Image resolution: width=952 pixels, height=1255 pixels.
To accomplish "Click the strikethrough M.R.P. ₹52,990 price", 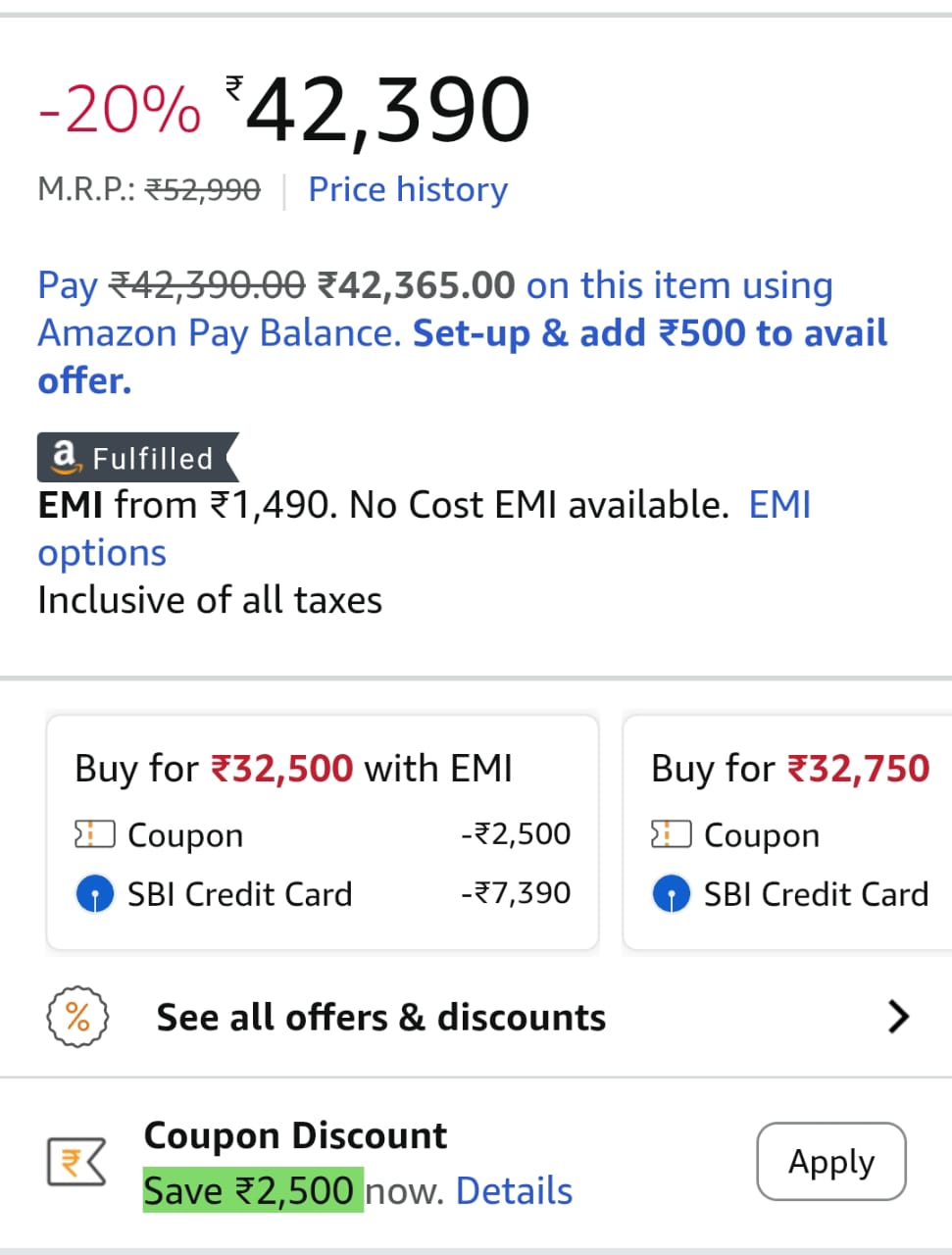I will pyautogui.click(x=204, y=189).
